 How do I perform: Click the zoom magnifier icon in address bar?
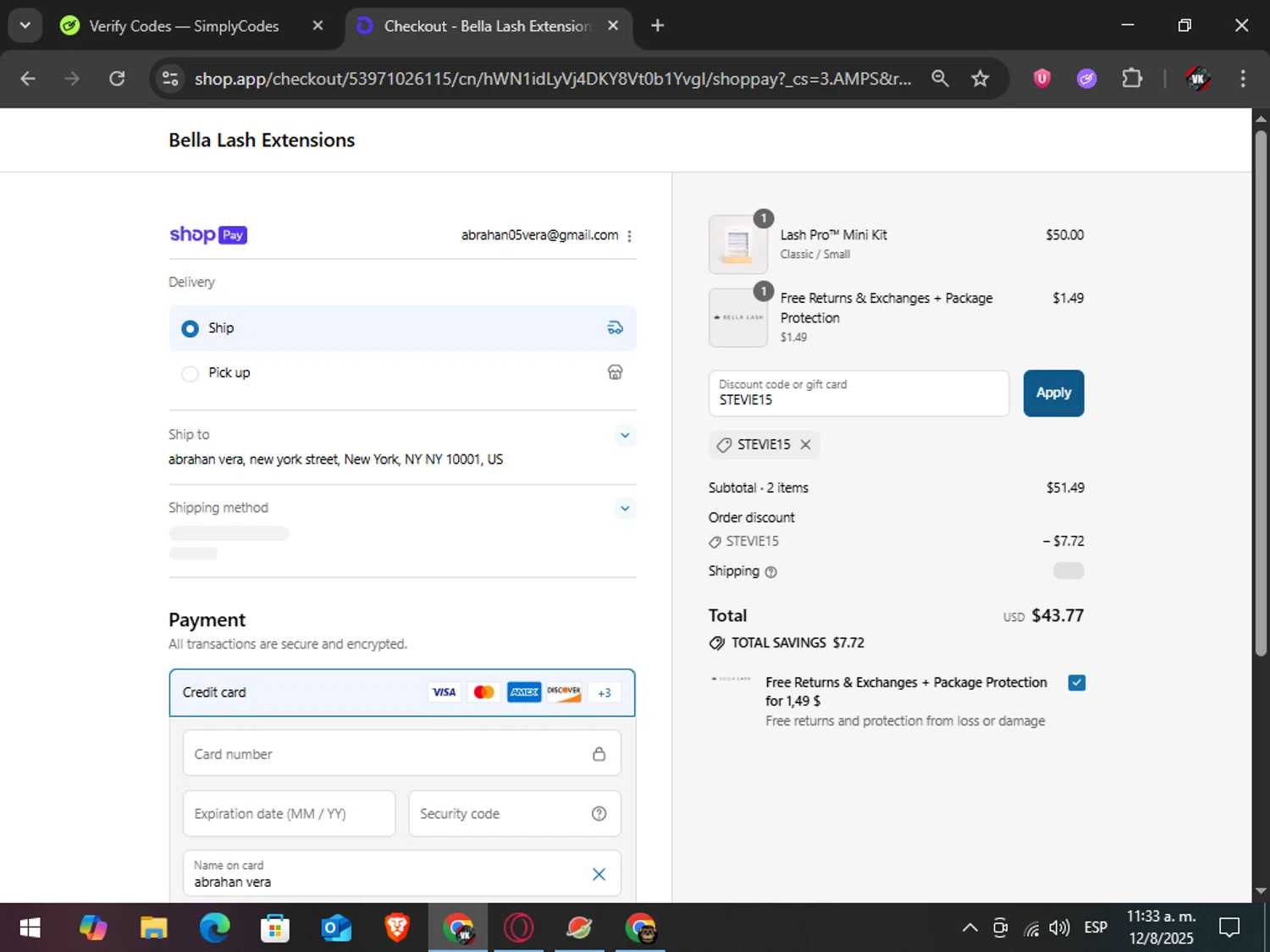[940, 79]
